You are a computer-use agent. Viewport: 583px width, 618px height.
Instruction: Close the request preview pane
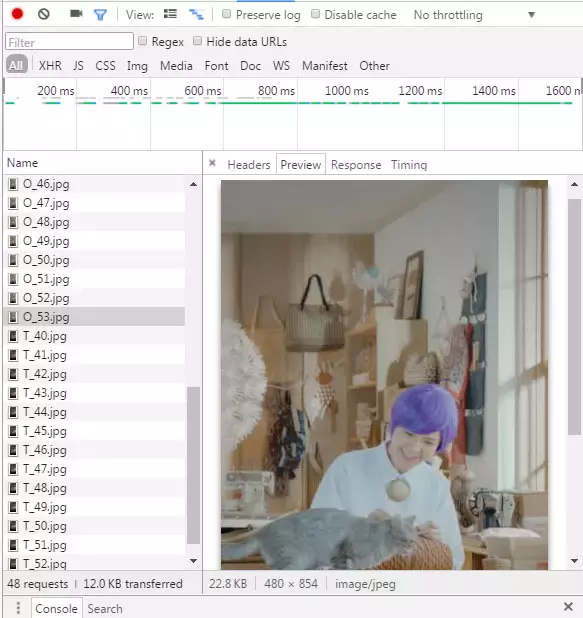212,163
